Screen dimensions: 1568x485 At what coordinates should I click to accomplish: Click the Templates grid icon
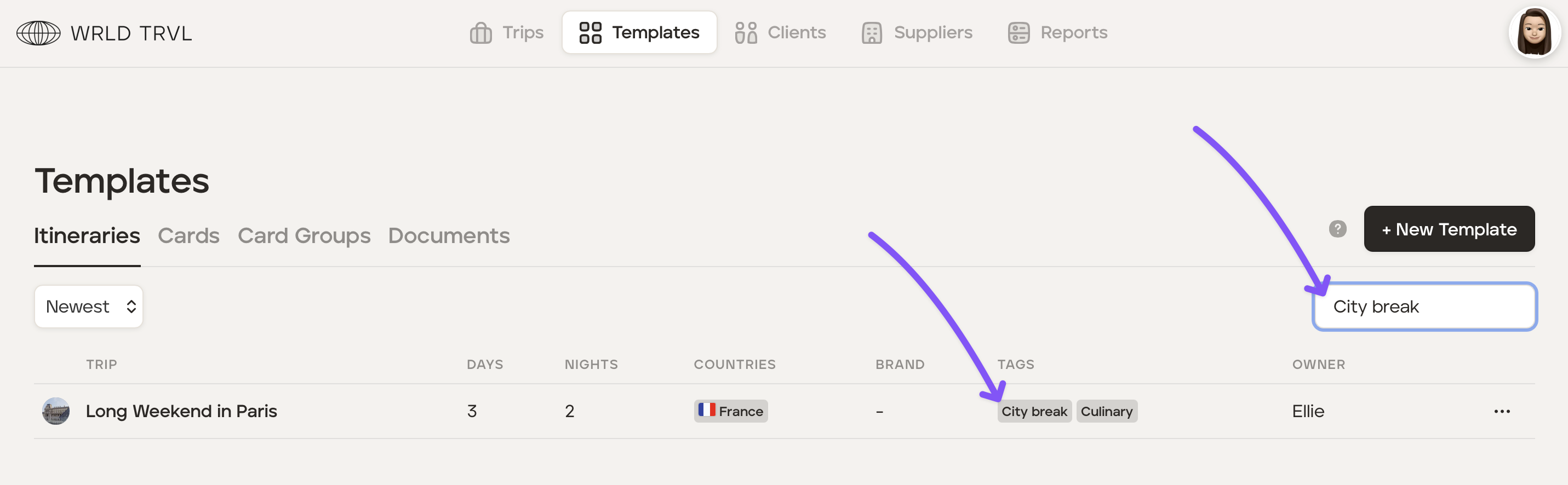(590, 33)
